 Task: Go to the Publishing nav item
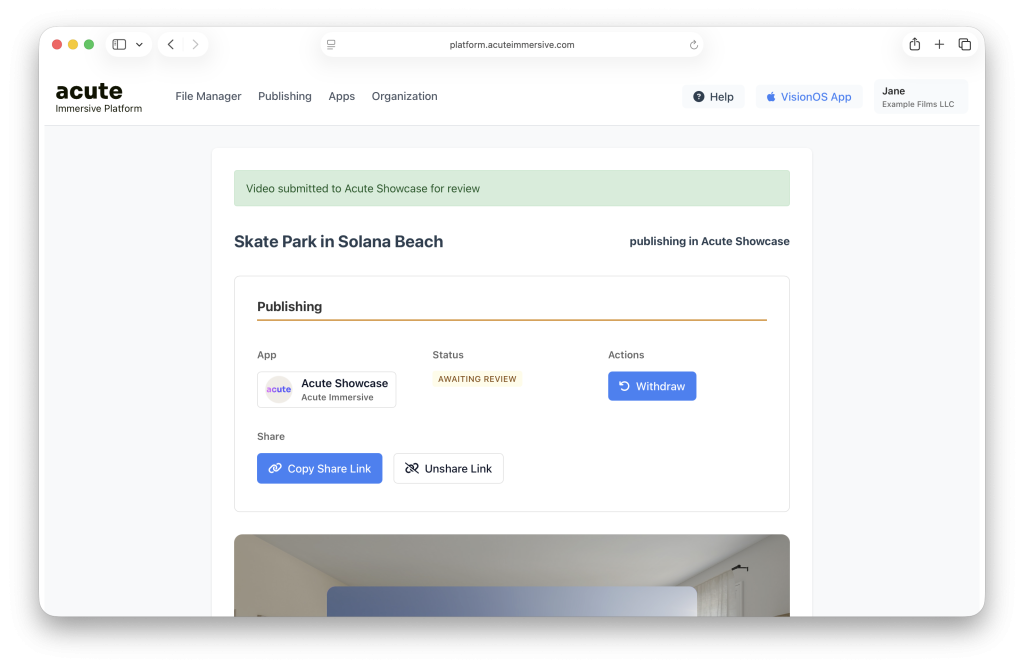(x=285, y=97)
